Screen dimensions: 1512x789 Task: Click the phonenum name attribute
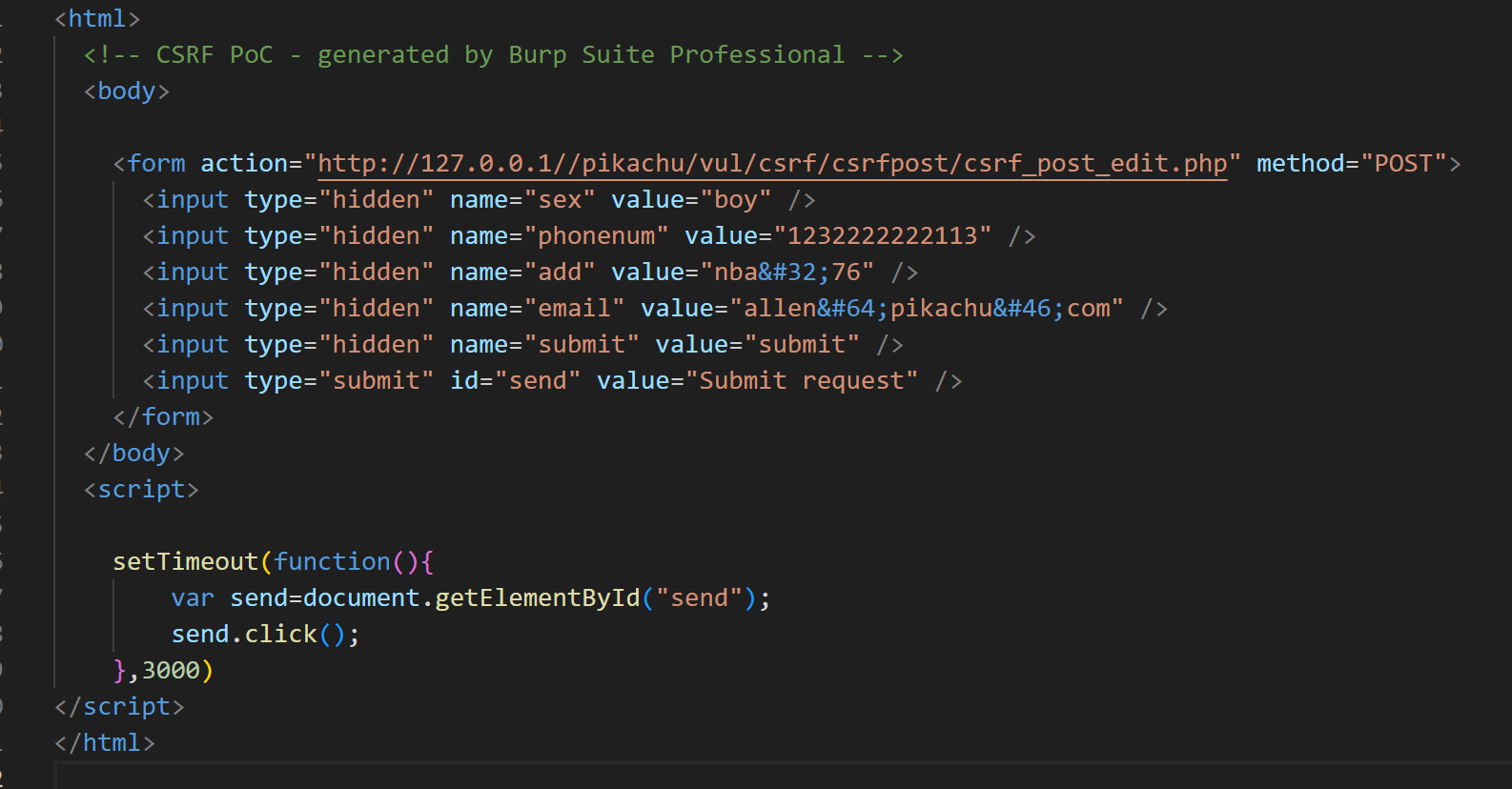click(x=560, y=236)
